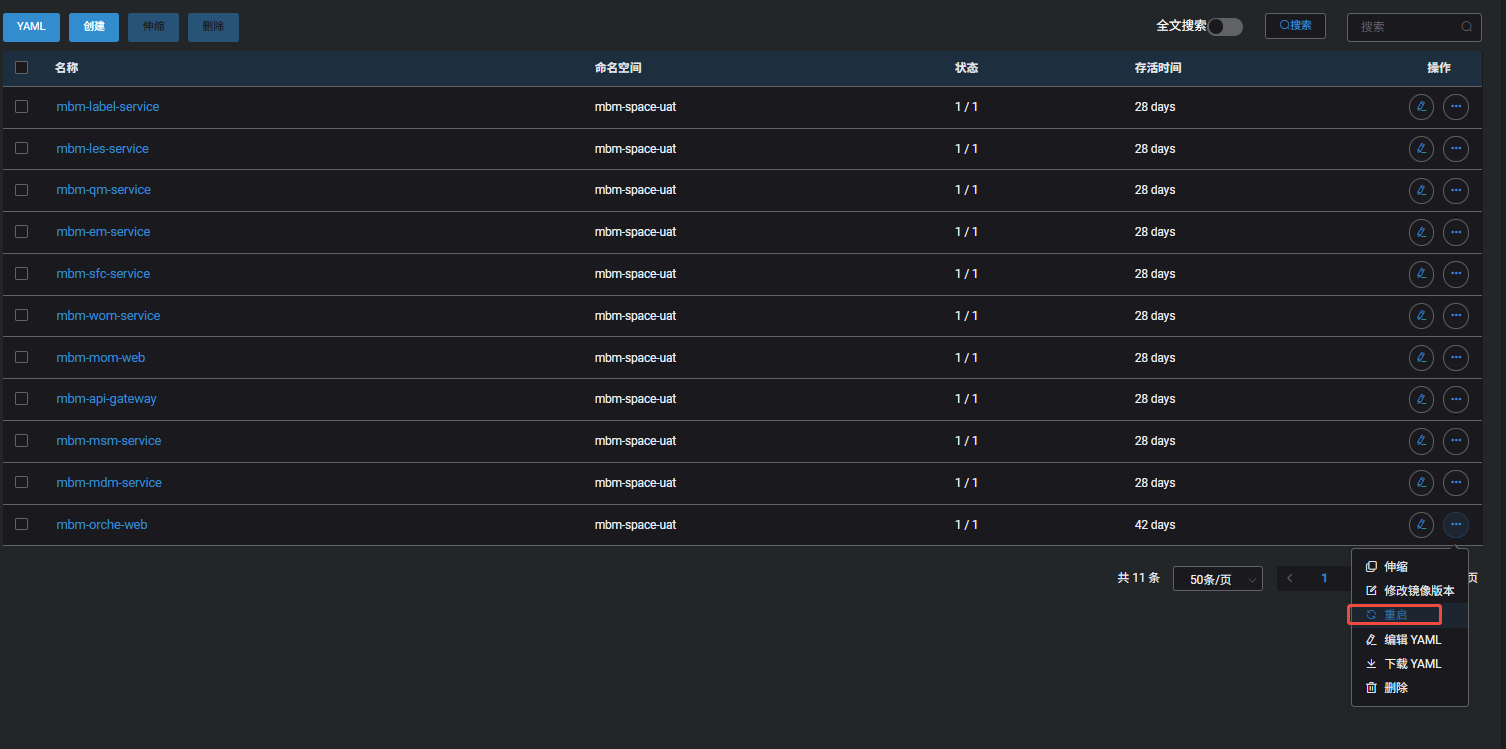
Task: Click the previous page arrow in pagination
Action: 1290,578
